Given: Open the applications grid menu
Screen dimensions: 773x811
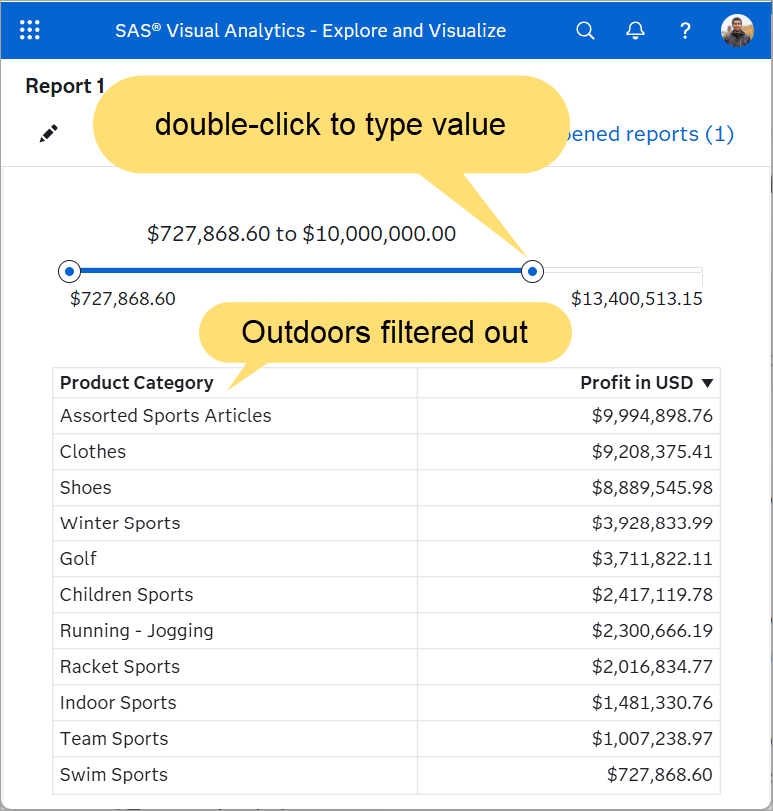Looking at the screenshot, I should click(29, 30).
